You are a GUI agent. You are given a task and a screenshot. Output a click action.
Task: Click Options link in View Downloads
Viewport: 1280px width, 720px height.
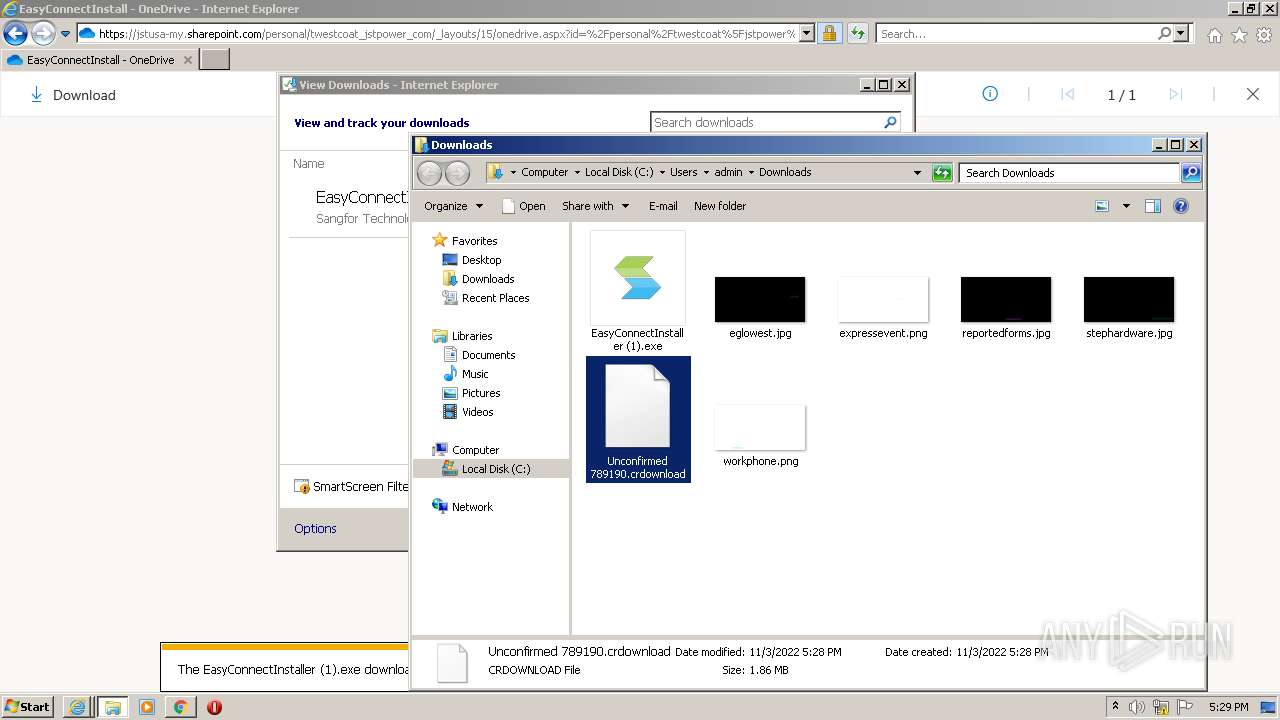(315, 528)
